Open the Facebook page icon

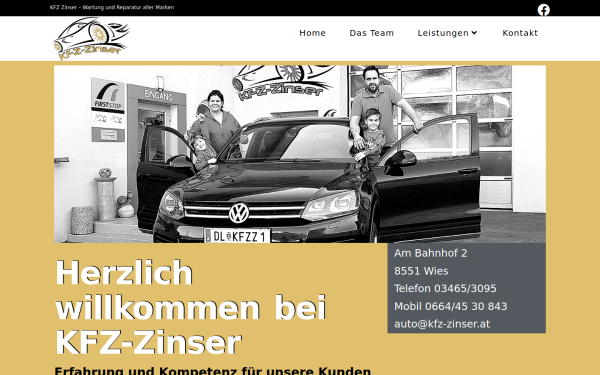coord(543,10)
